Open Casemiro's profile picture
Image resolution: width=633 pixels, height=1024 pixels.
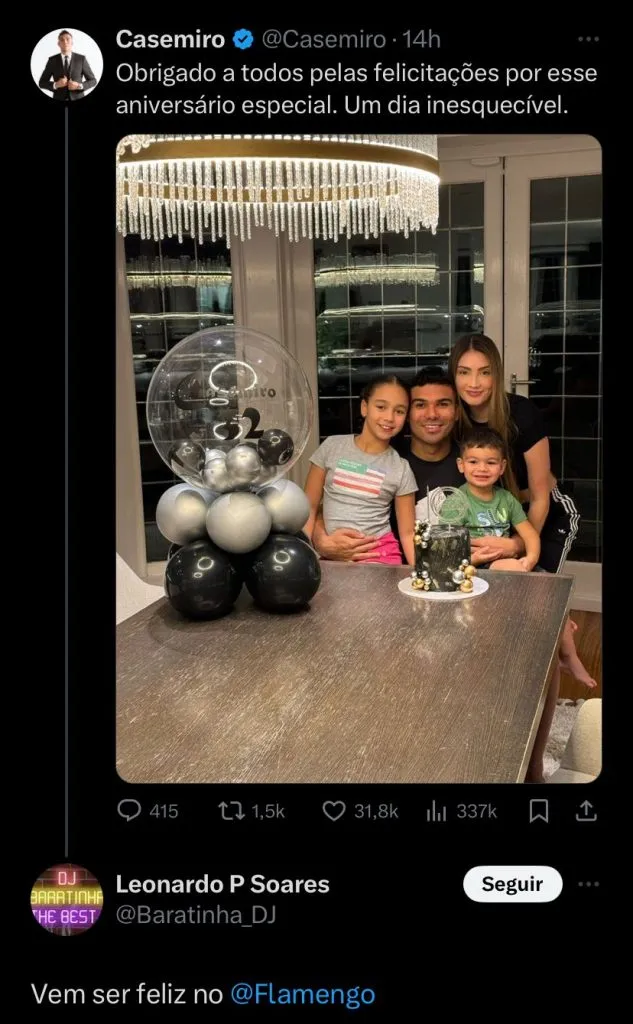click(66, 64)
